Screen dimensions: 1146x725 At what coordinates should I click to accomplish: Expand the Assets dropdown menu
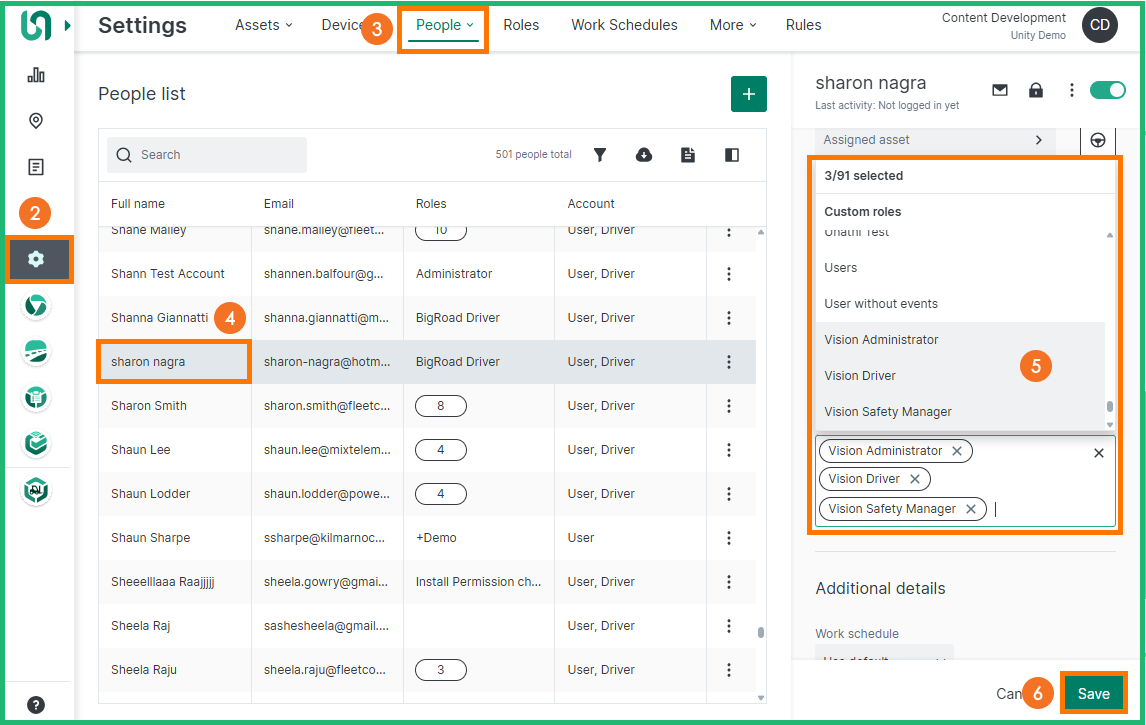(264, 25)
